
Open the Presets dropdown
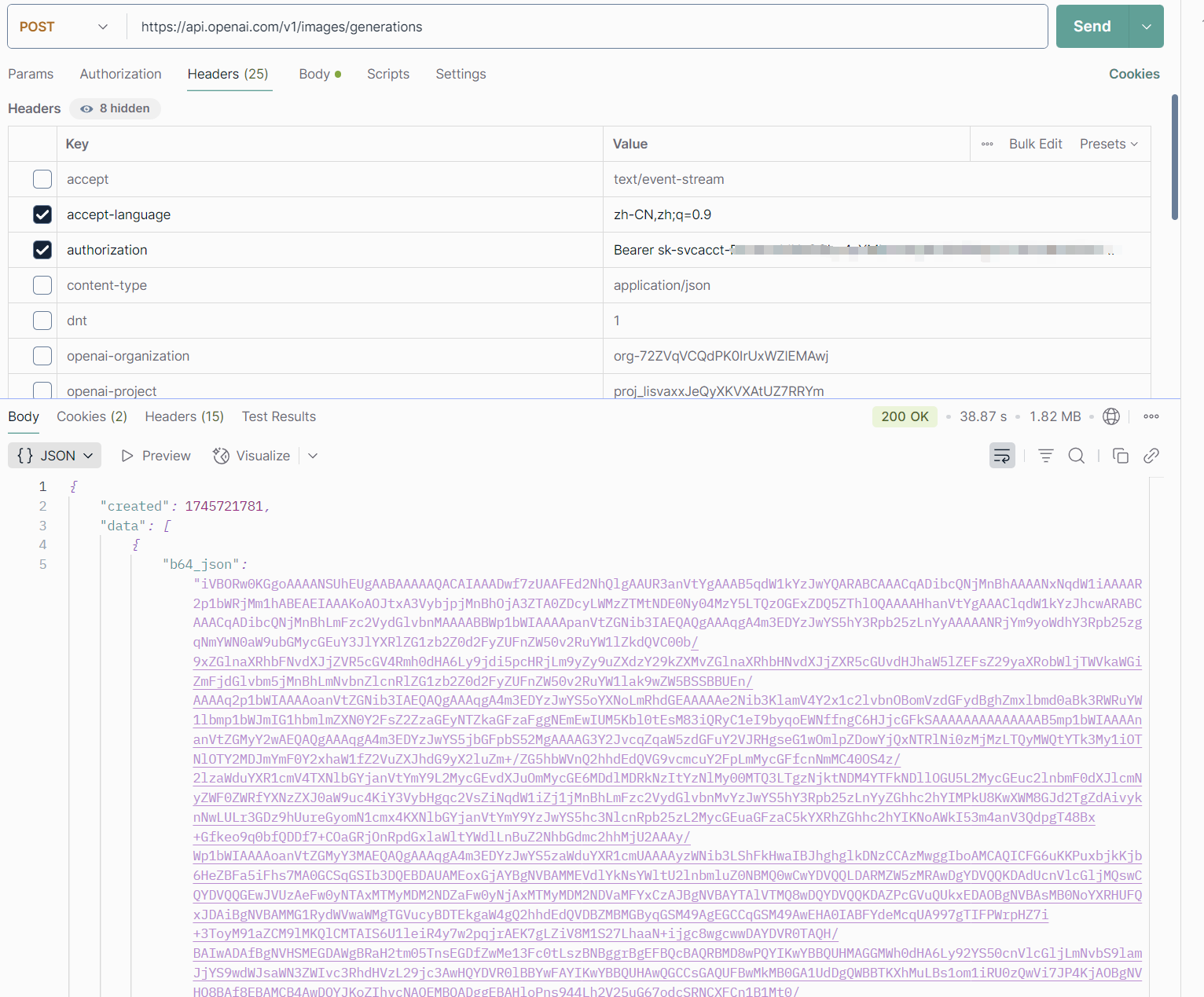(x=1109, y=144)
